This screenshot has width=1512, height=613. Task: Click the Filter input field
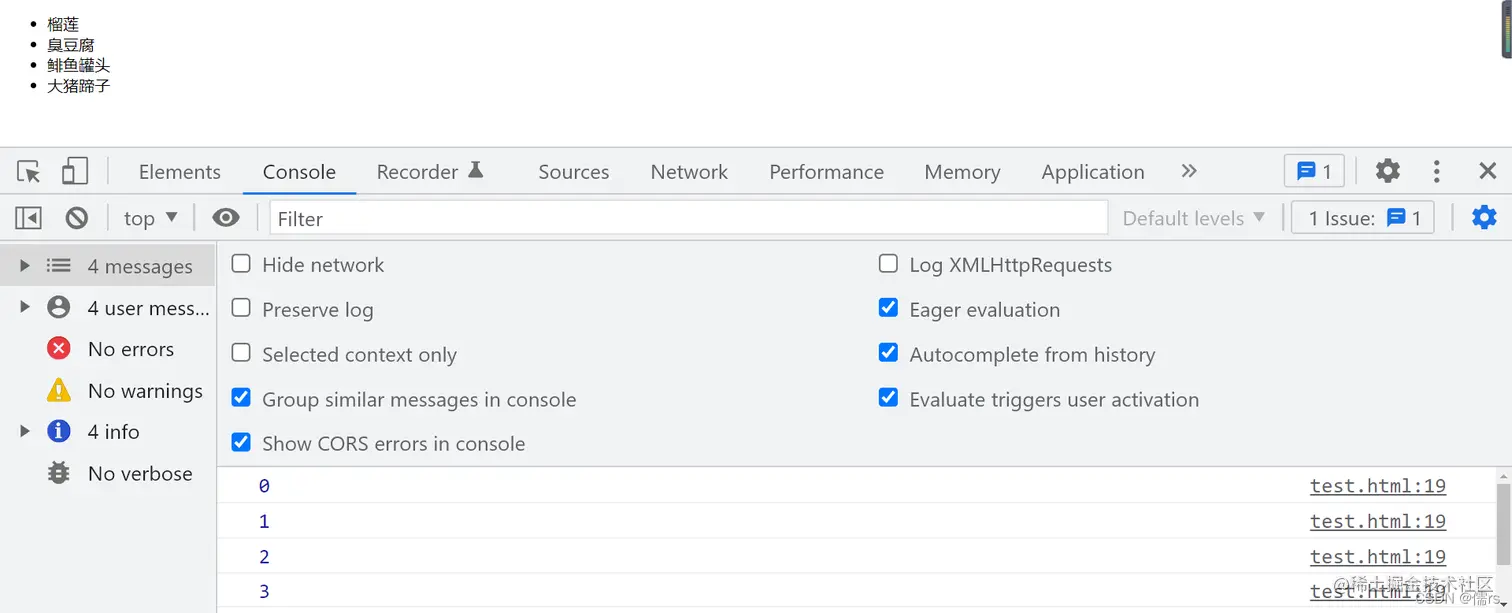(688, 218)
